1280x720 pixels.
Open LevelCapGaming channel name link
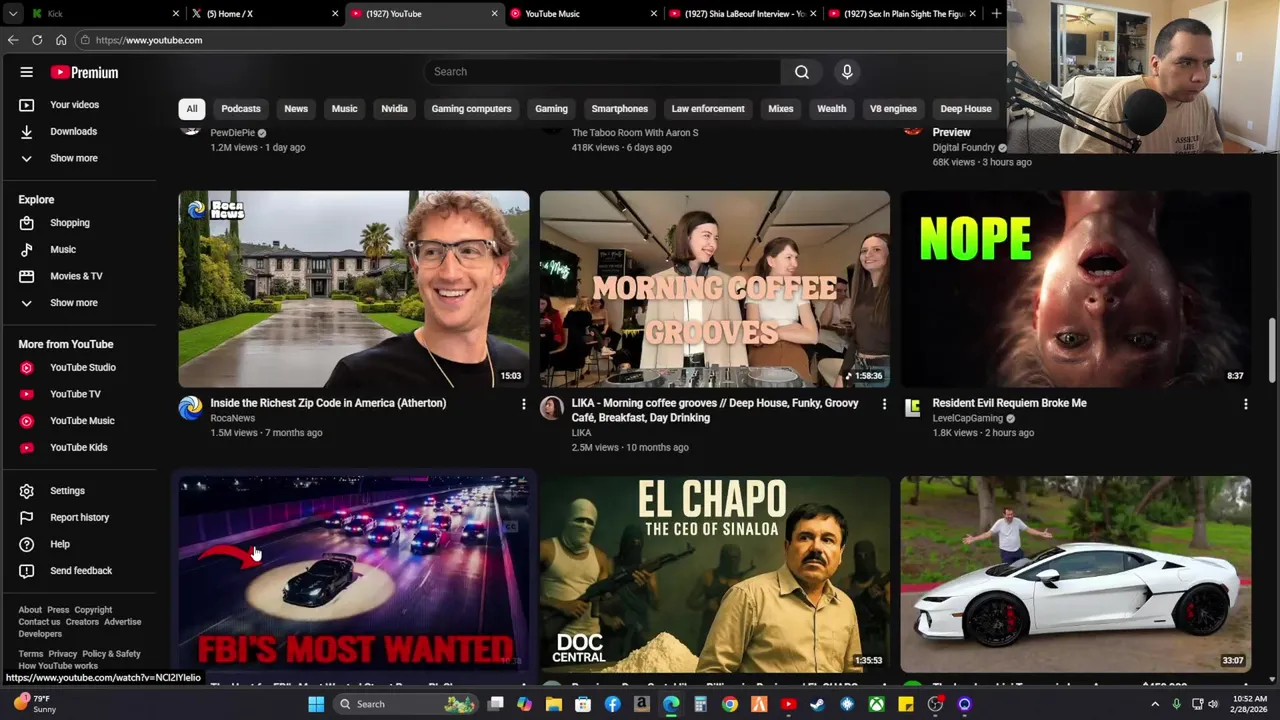coord(967,418)
